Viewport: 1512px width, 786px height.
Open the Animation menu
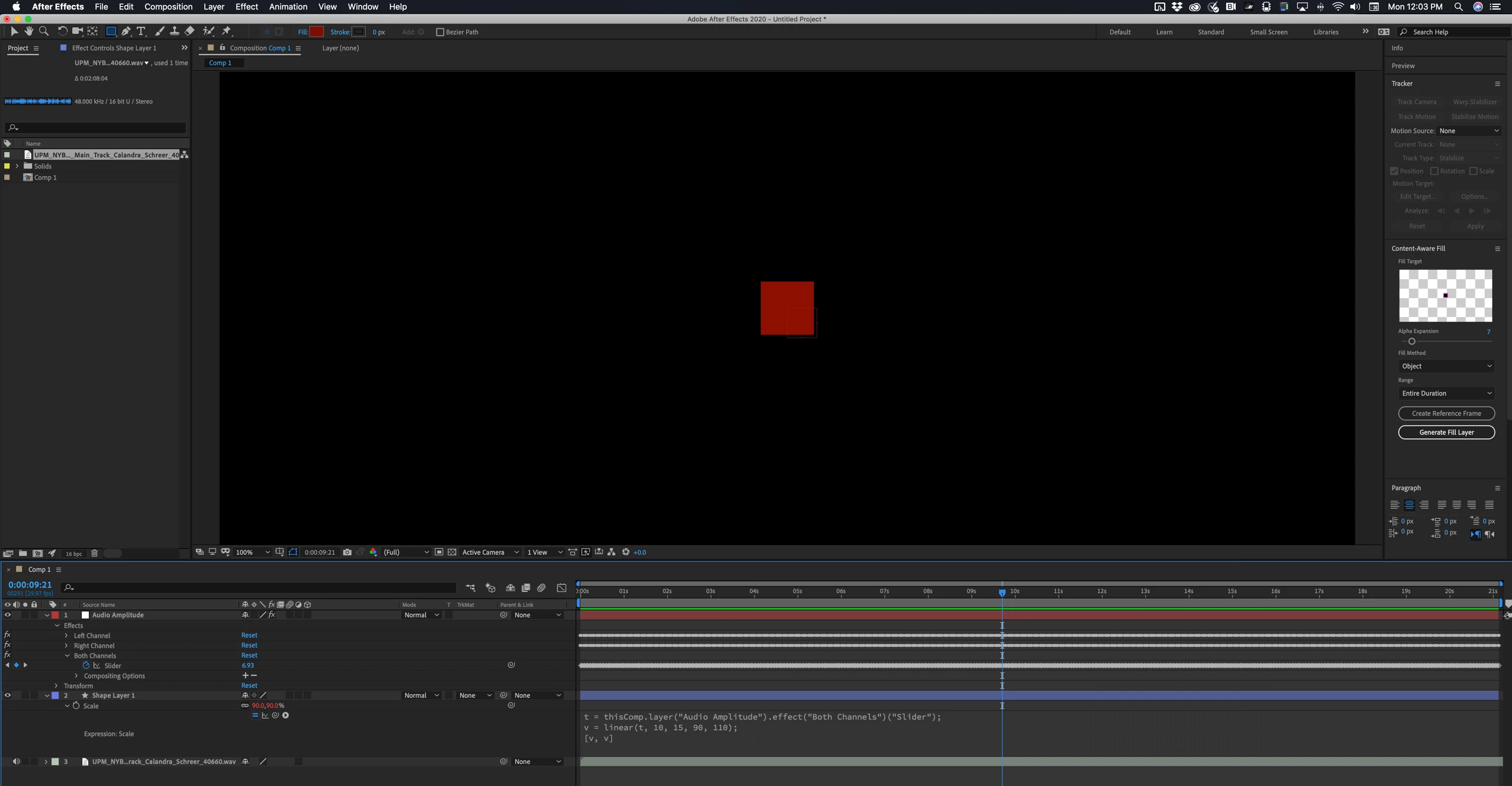coord(287,7)
